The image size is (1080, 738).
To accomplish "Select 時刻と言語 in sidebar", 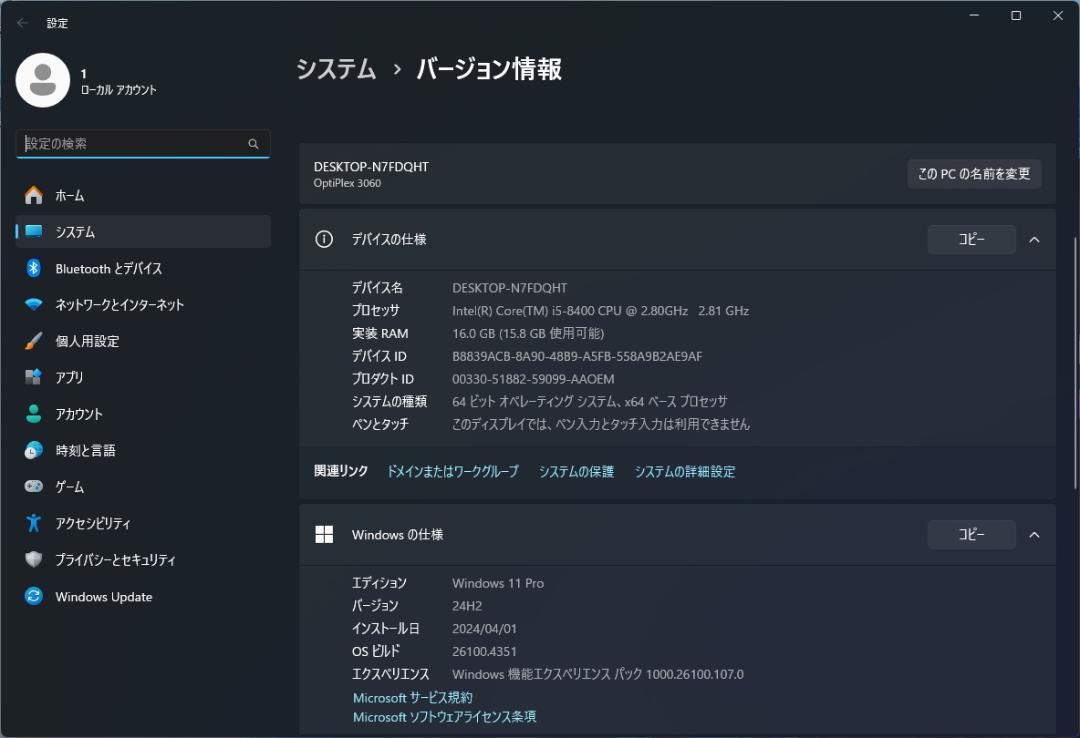I will click(143, 450).
